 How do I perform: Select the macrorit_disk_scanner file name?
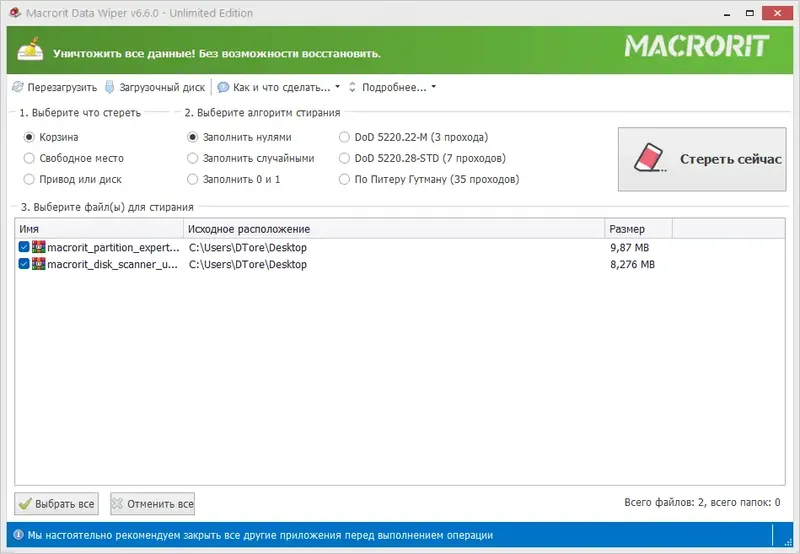pos(113,264)
